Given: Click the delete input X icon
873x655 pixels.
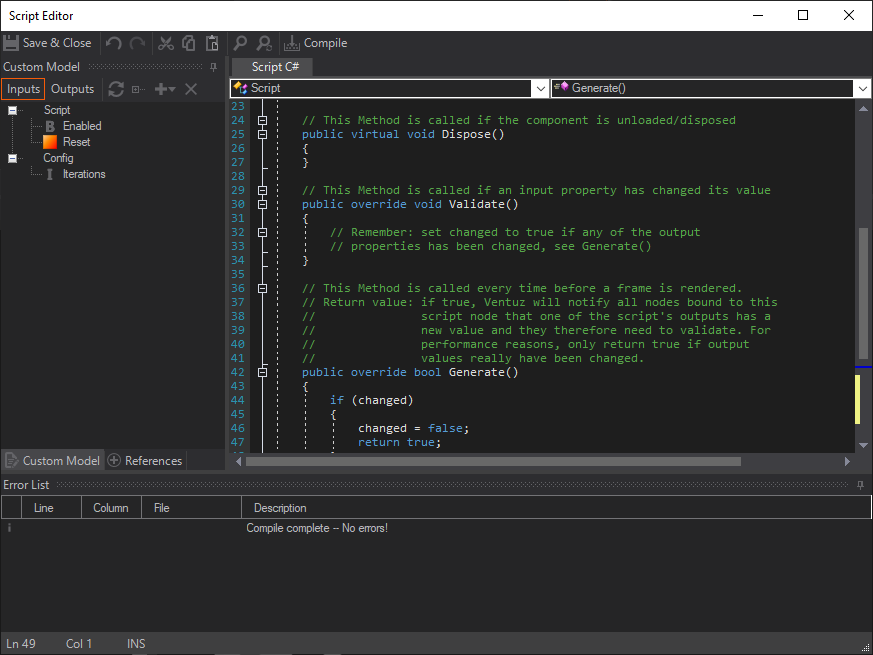Looking at the screenshot, I should pos(190,89).
